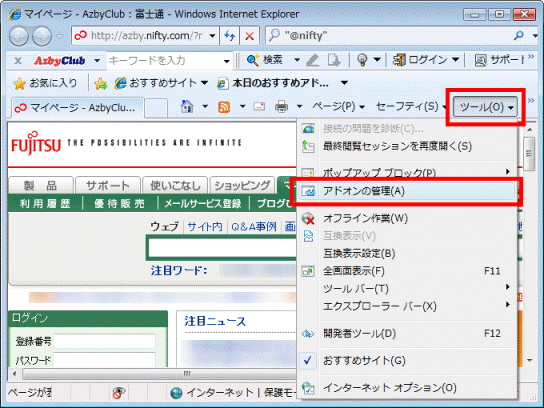This screenshot has height=408, width=544.
Task: Toggle おすすめサイト(G) checked item
Action: click(x=407, y=361)
